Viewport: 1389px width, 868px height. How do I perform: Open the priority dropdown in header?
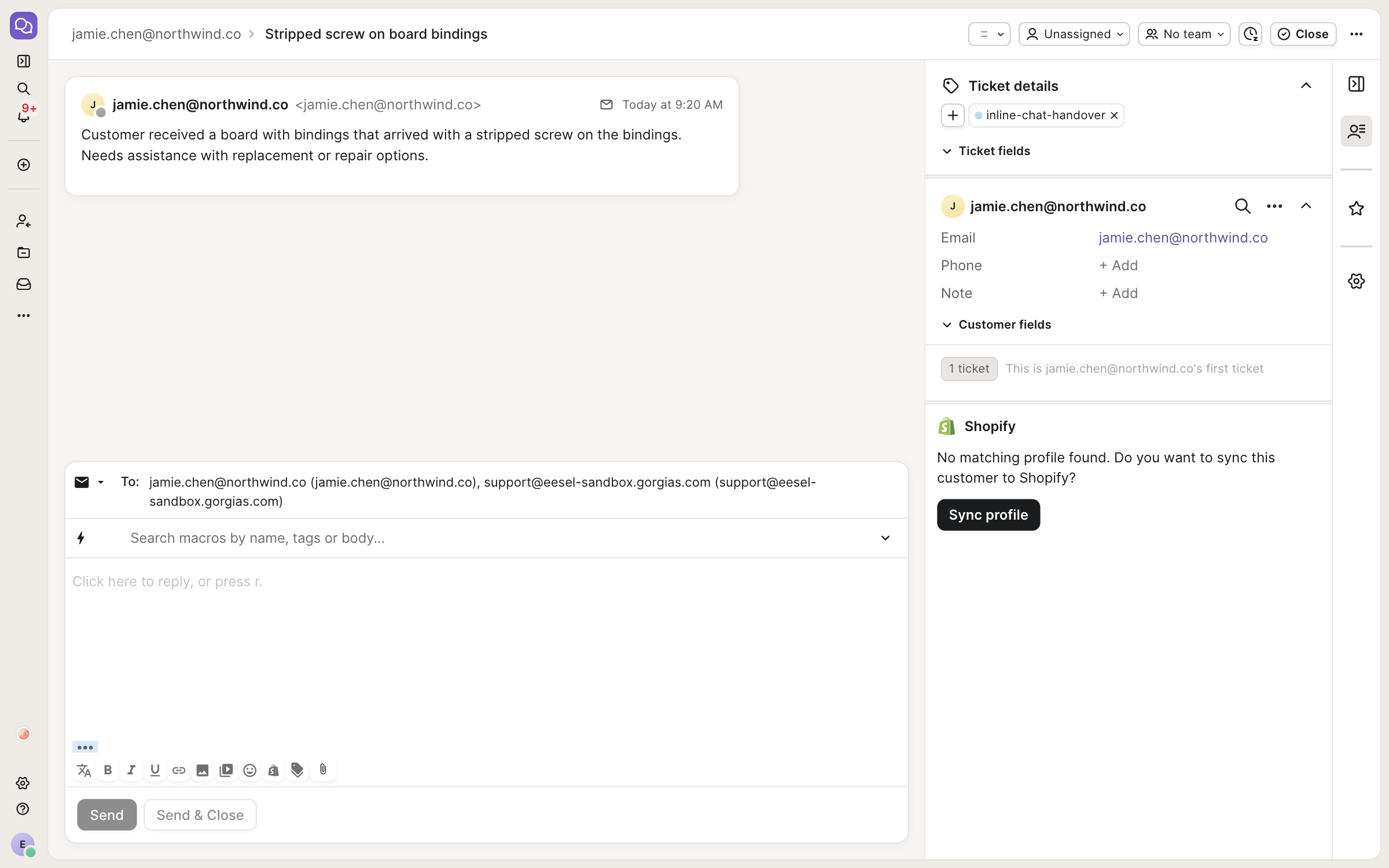pos(989,34)
